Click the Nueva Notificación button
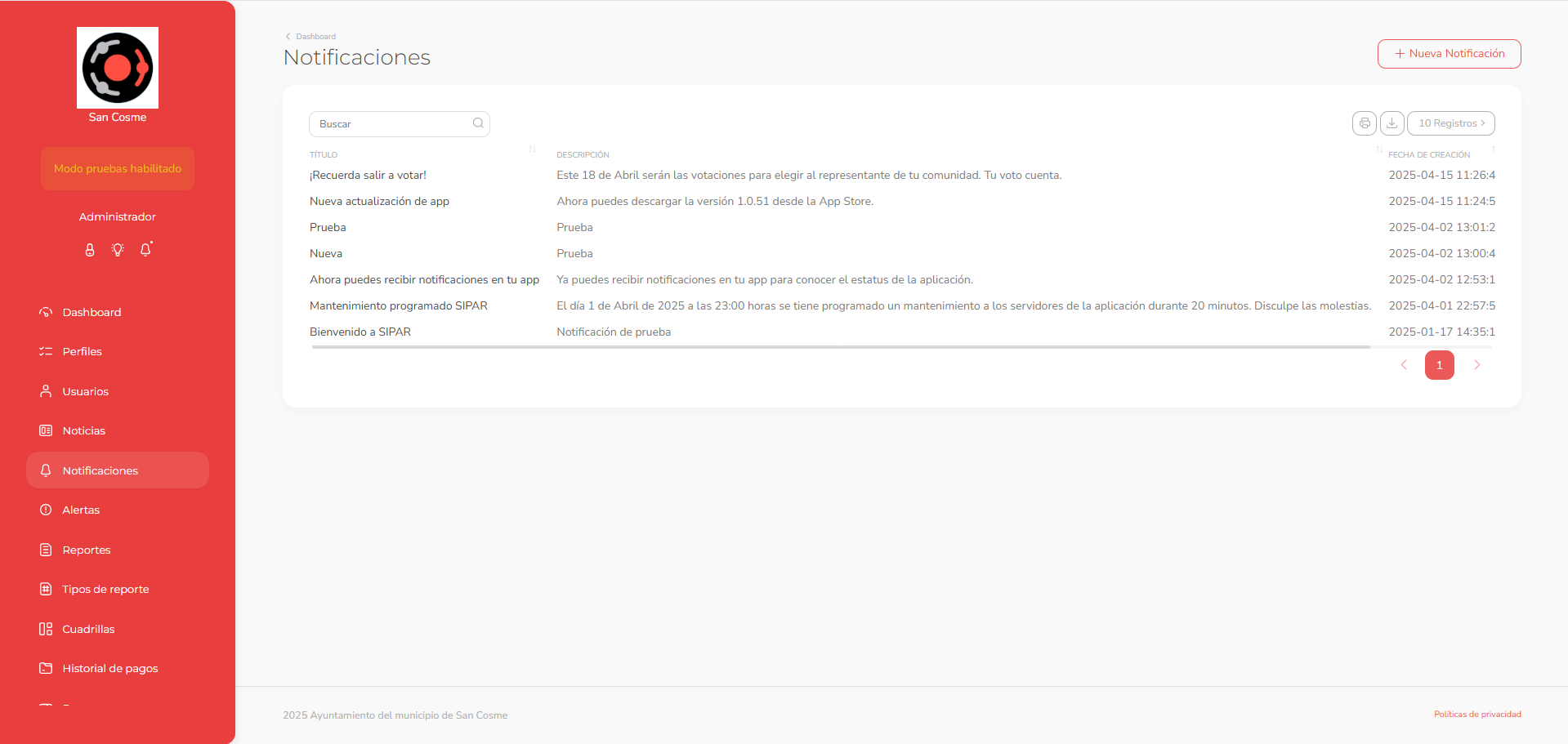This screenshot has width=1568, height=744. (1449, 54)
